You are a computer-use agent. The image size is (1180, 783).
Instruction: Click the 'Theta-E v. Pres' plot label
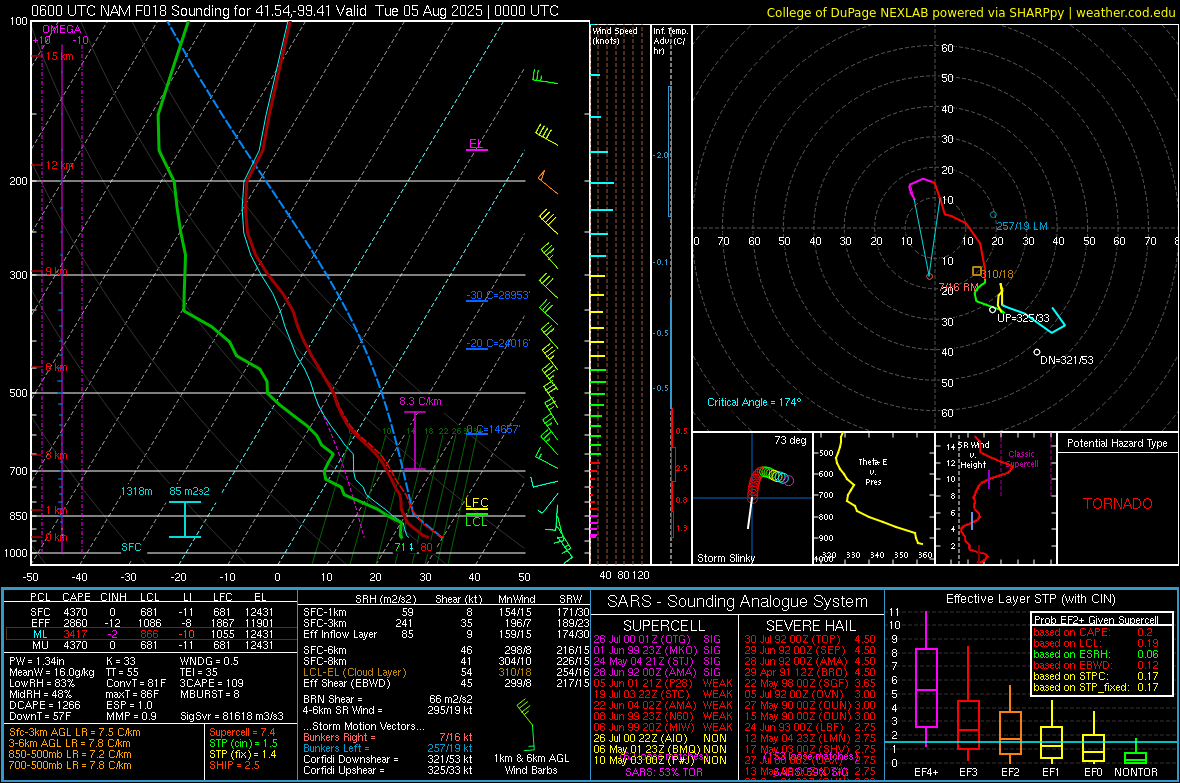coord(872,471)
